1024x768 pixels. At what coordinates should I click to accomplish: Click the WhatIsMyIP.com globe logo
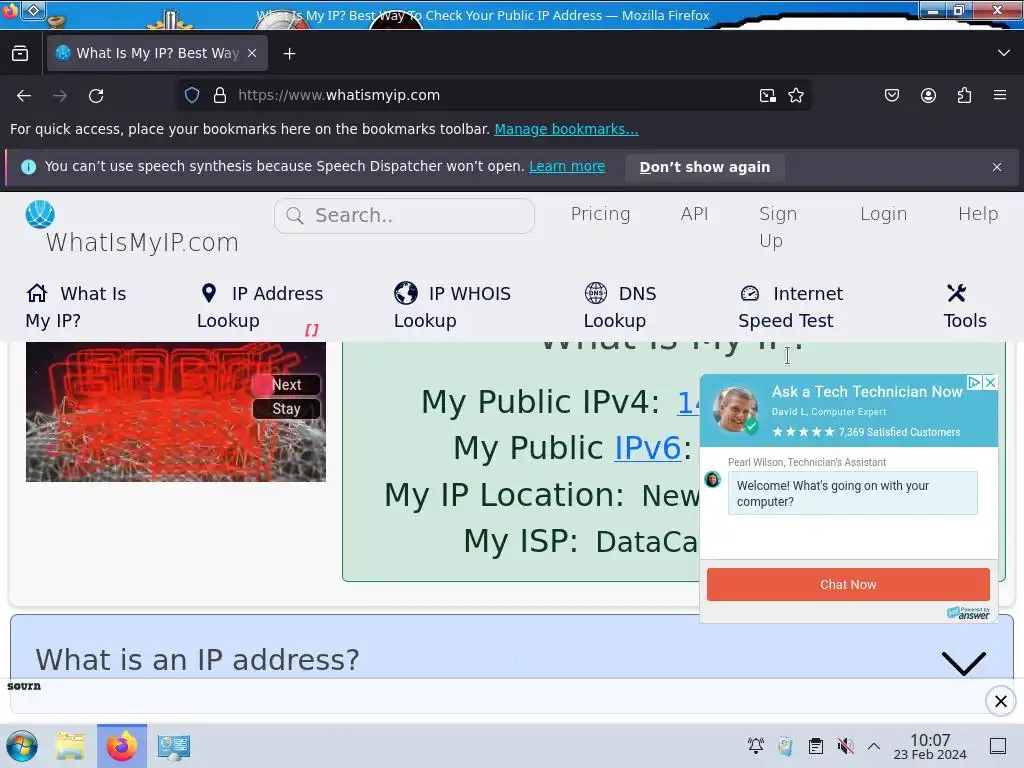40,214
